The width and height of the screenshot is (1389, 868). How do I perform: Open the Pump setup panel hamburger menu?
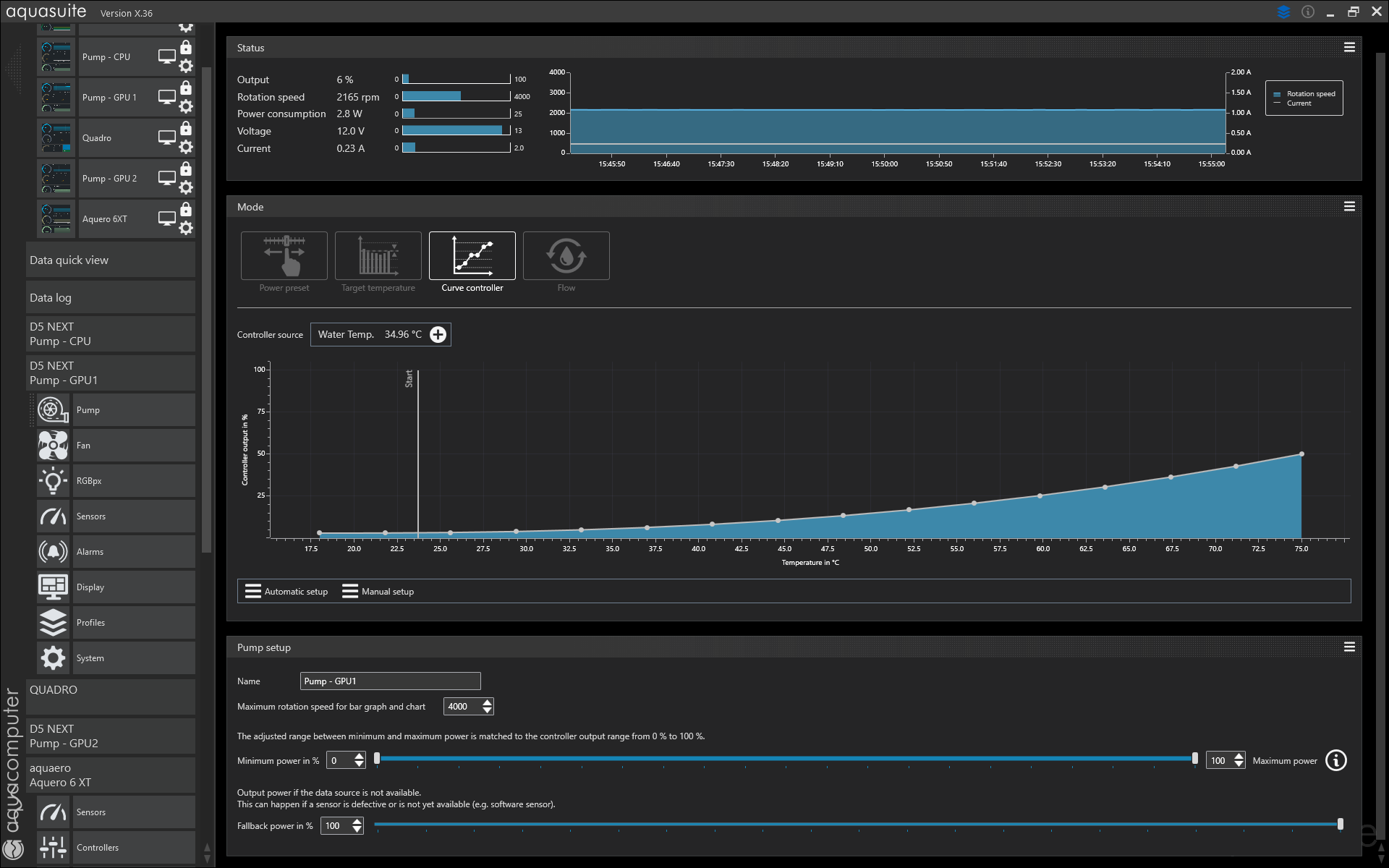point(1349,647)
